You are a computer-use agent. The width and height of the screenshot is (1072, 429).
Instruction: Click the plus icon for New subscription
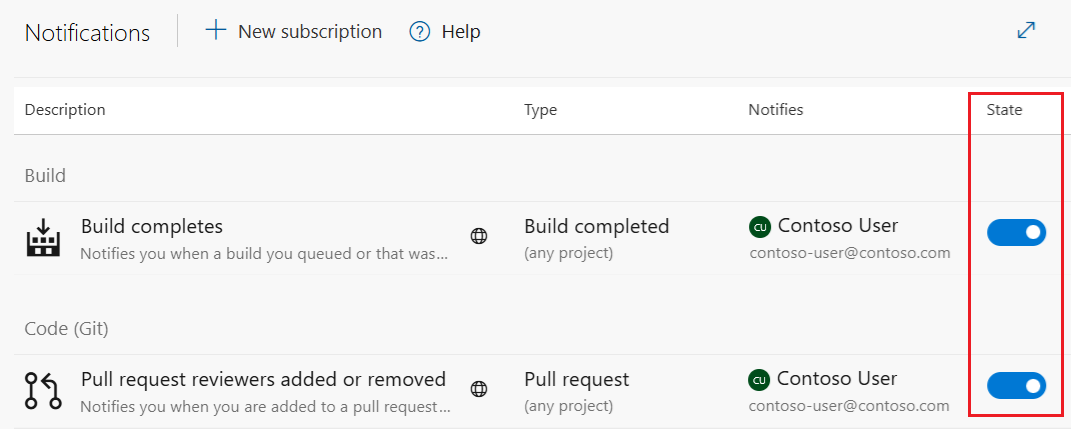(x=215, y=31)
